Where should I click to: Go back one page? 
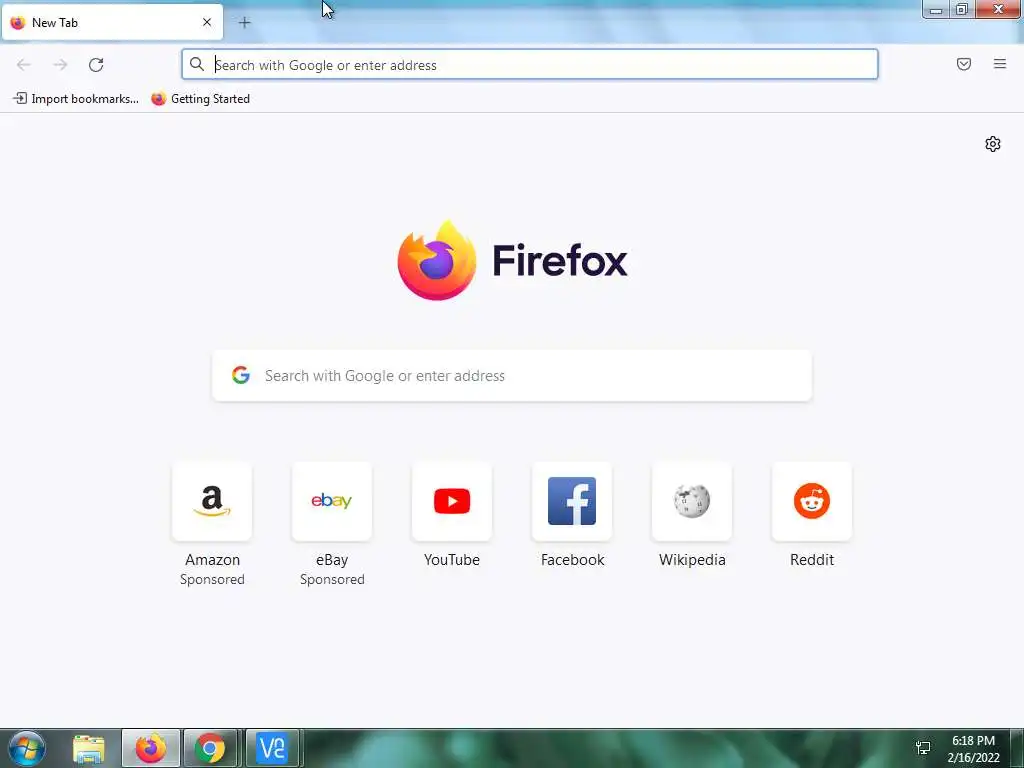click(24, 65)
